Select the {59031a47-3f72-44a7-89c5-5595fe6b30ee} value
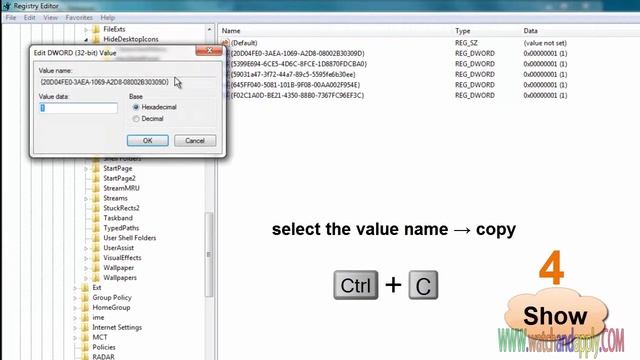This screenshot has width=640, height=360. click(293, 74)
